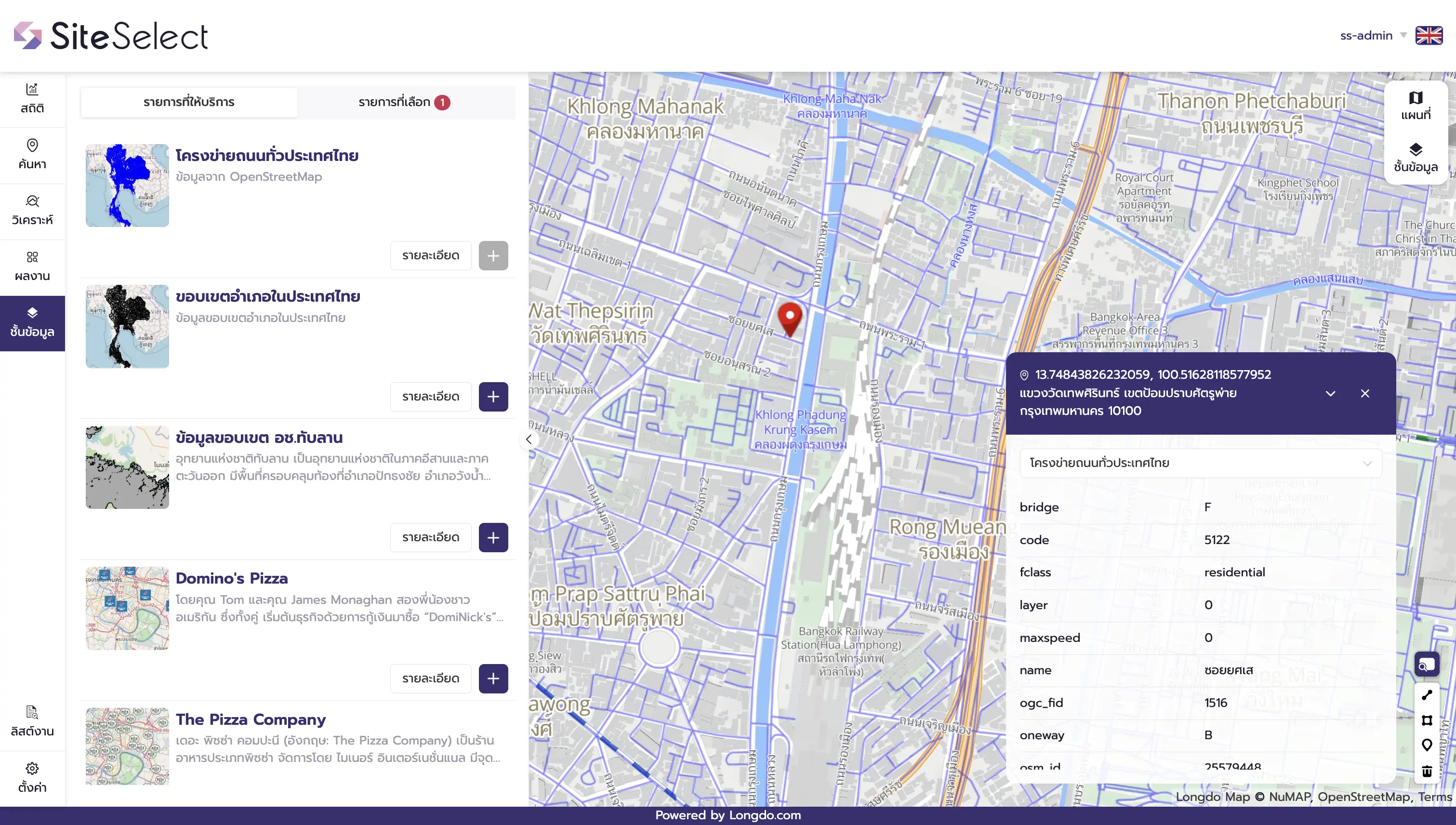The width and height of the screenshot is (1456, 825).
Task: Click the name value ซอยยศเส
Action: [1228, 670]
